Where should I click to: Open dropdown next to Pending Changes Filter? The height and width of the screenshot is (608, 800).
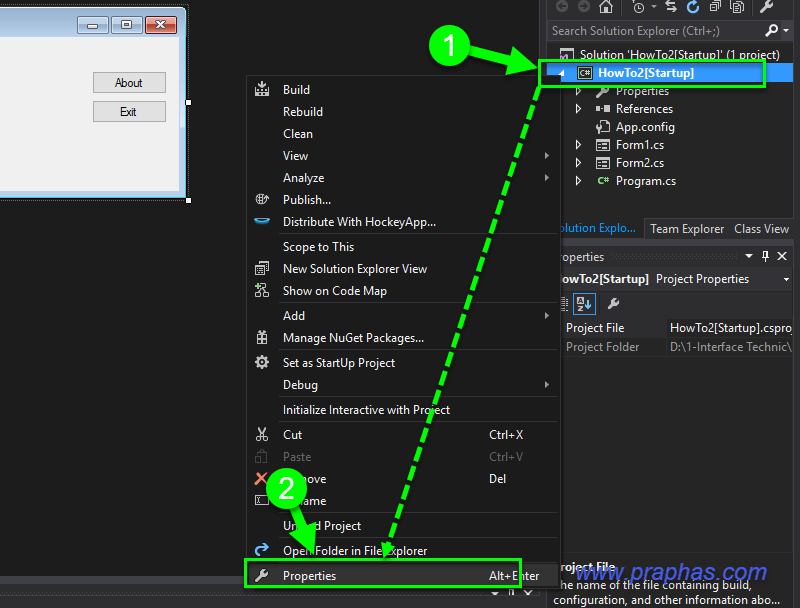pyautogui.click(x=654, y=7)
